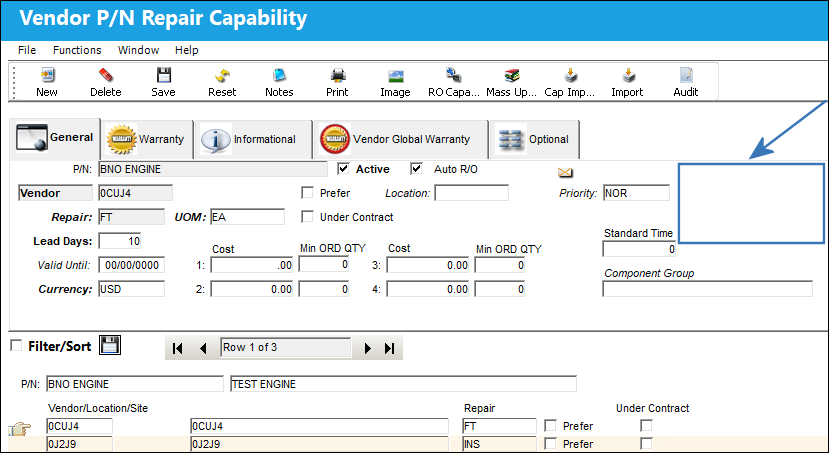Click the Min ORD QTY field for cost 1
The width and height of the screenshot is (829, 453).
point(324,264)
